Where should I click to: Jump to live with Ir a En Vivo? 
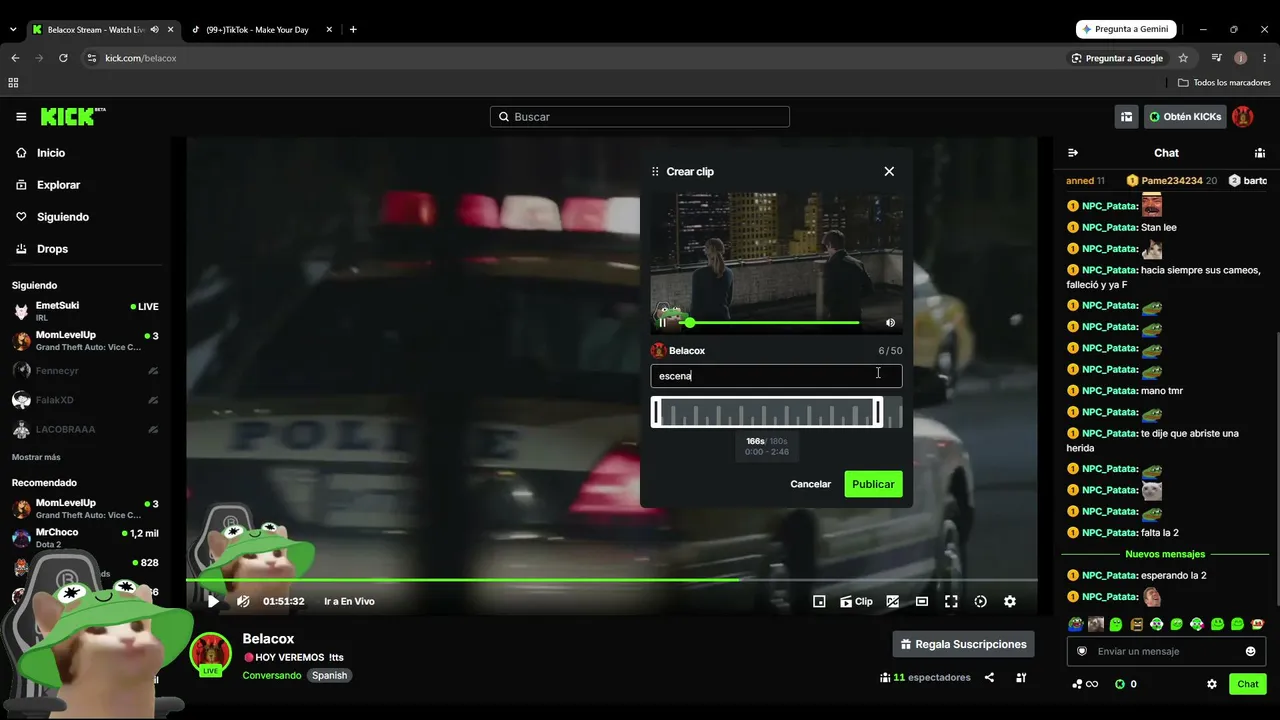pos(349,601)
